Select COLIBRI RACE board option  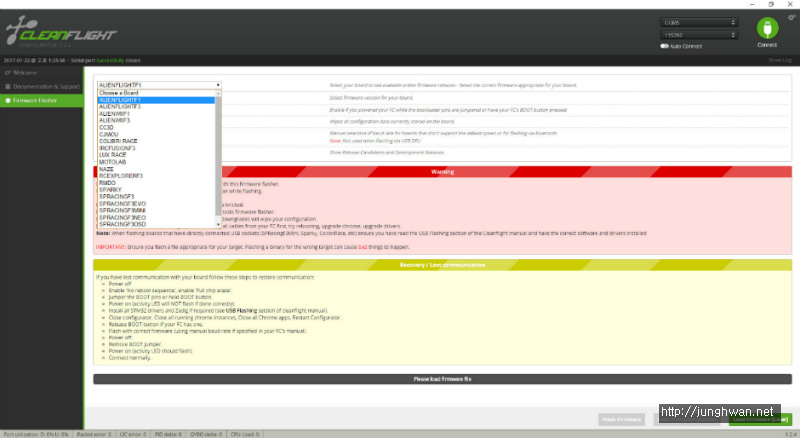(x=156, y=141)
